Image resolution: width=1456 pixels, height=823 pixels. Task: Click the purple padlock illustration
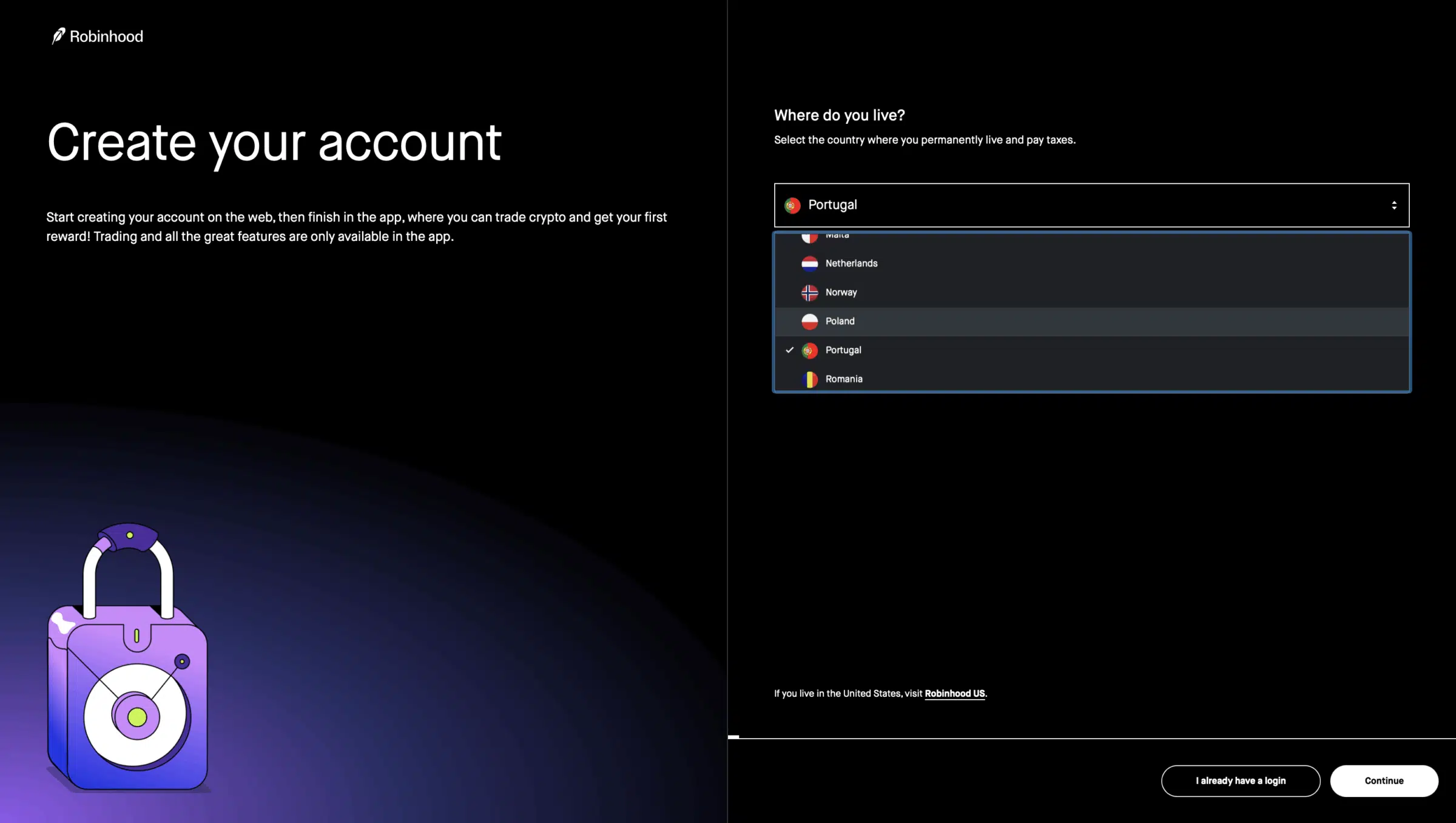[128, 658]
